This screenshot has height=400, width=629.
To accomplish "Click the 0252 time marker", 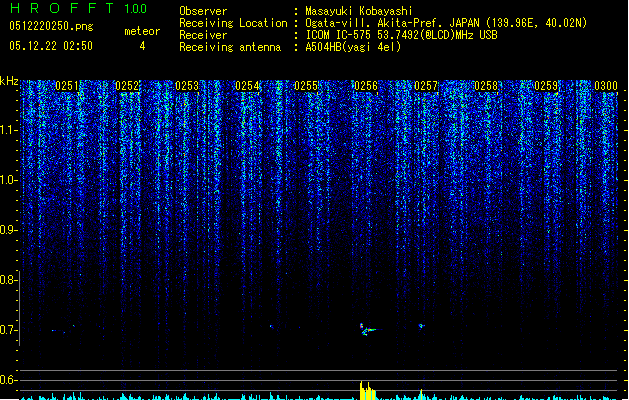I will 127,86.
